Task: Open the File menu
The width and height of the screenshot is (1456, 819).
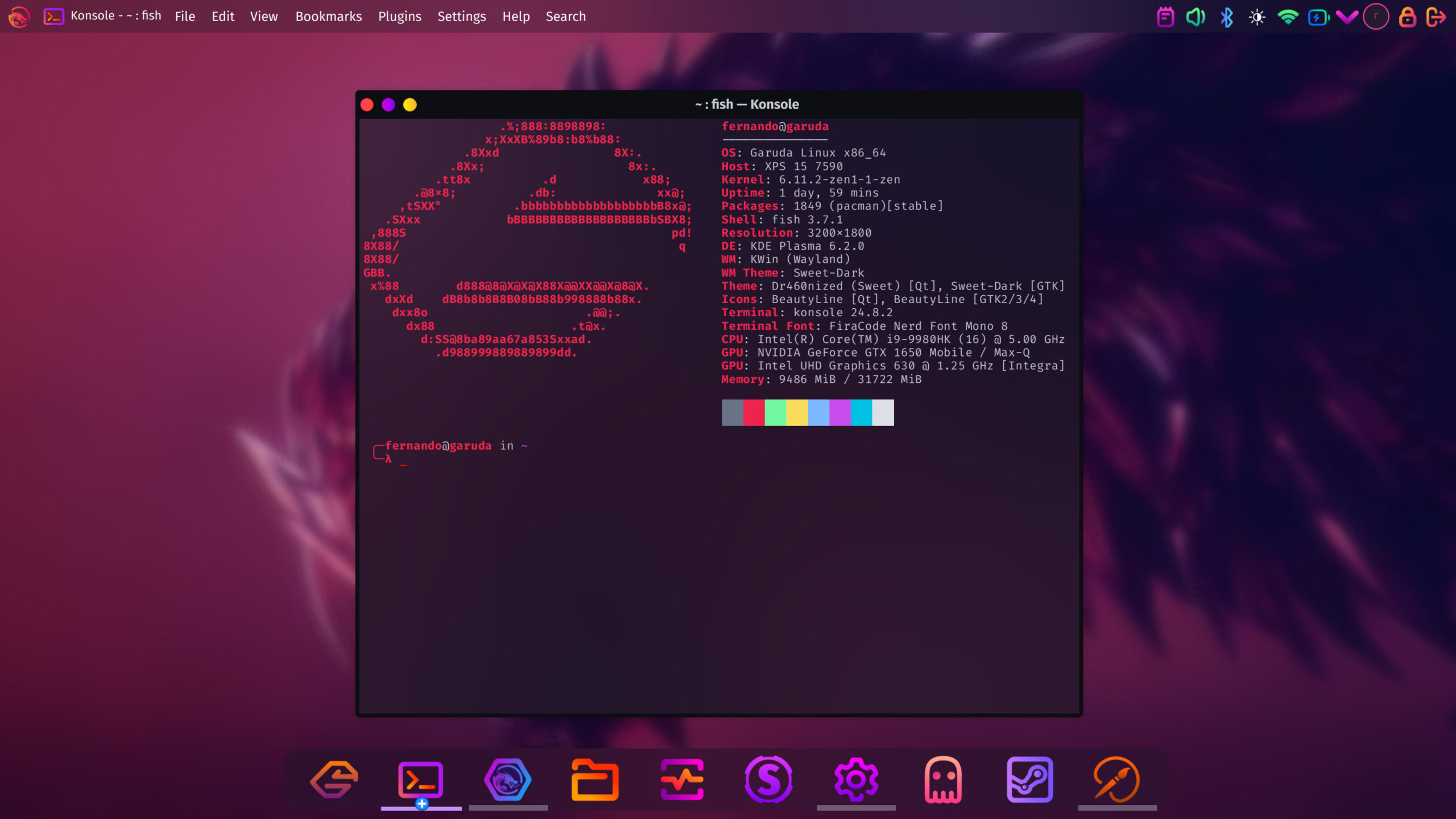Action: (x=184, y=16)
